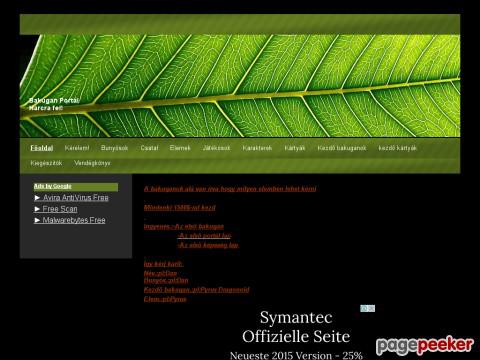Select Kártyák in the navigation bar
This screenshot has width=480, height=360.
(295, 148)
